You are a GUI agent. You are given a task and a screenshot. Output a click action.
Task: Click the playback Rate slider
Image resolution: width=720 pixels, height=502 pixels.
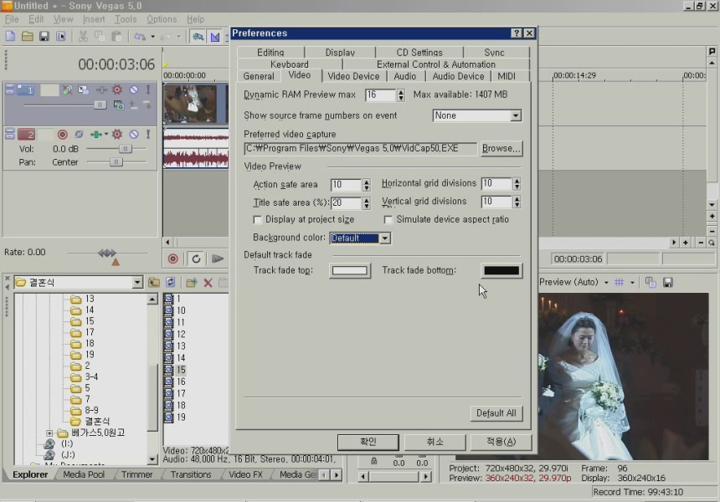107,253
